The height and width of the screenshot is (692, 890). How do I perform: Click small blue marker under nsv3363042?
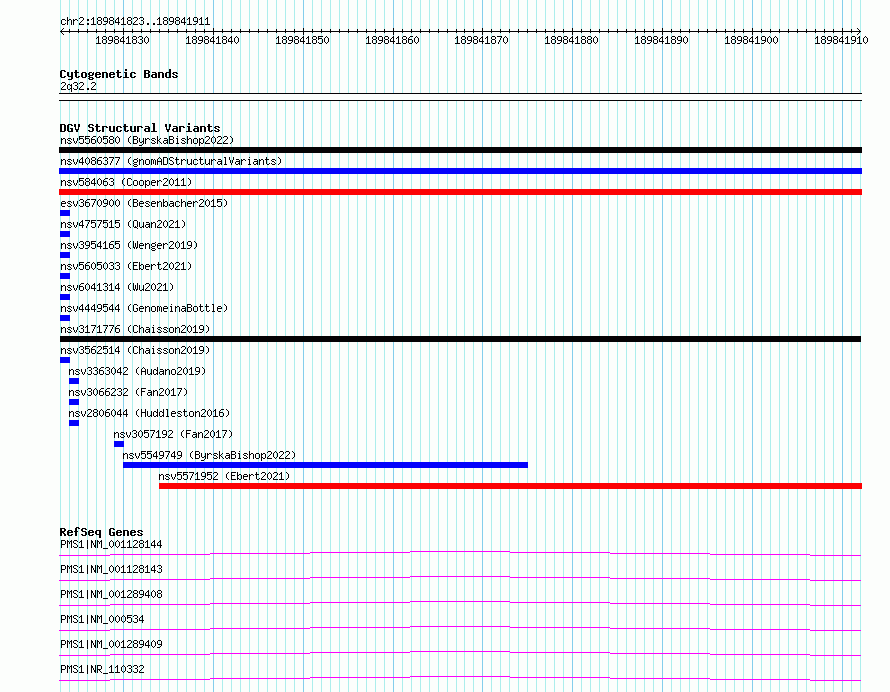(74, 381)
